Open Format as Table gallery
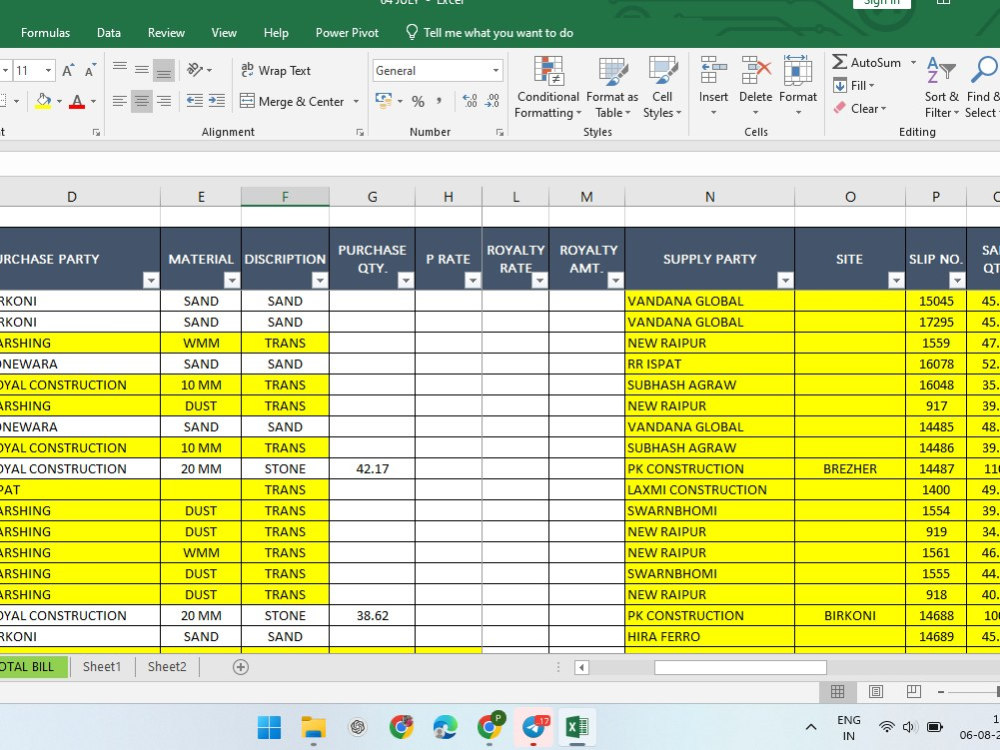This screenshot has width=1000, height=750. click(x=612, y=88)
